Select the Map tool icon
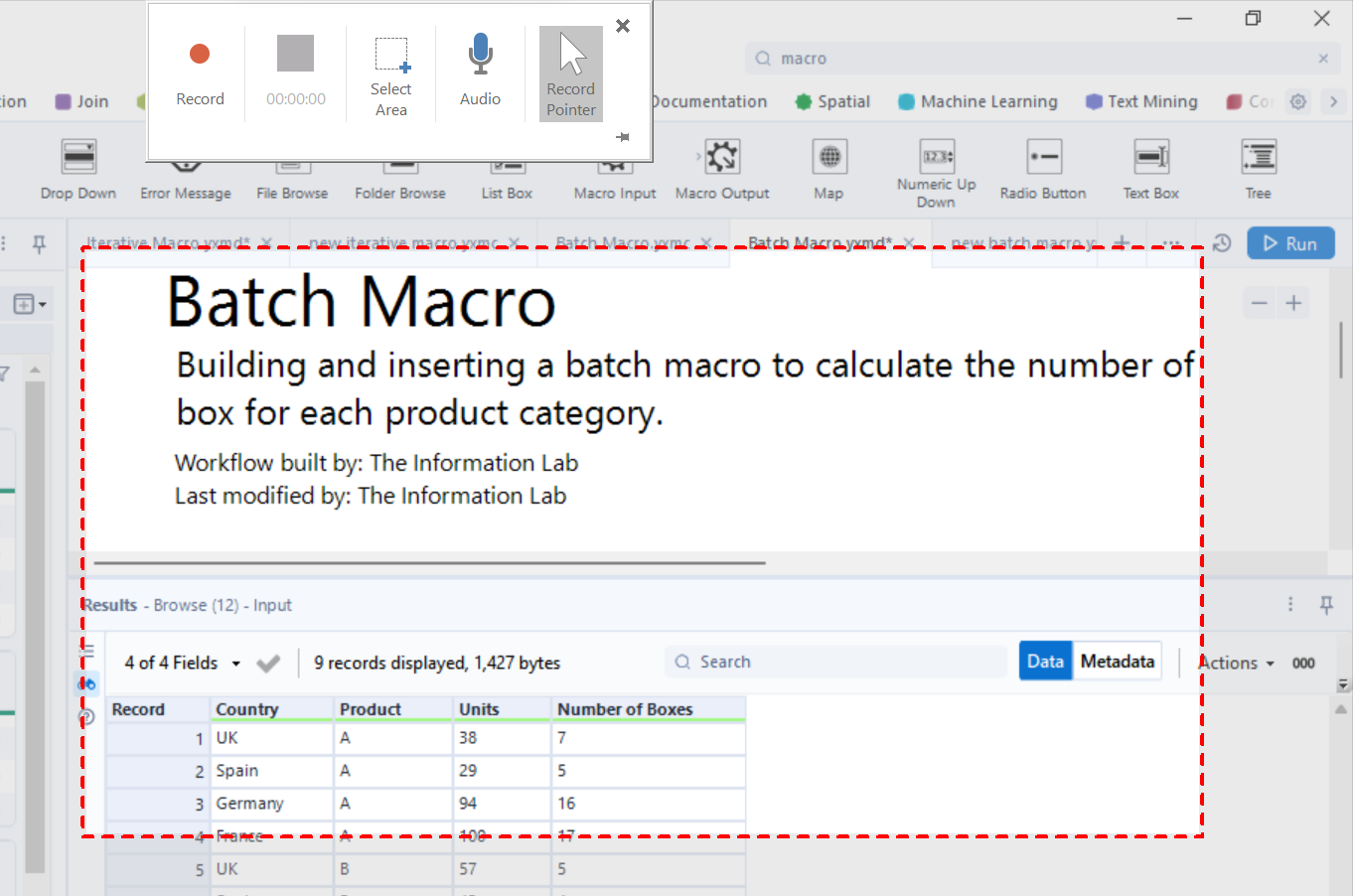The width and height of the screenshot is (1353, 896). (828, 158)
